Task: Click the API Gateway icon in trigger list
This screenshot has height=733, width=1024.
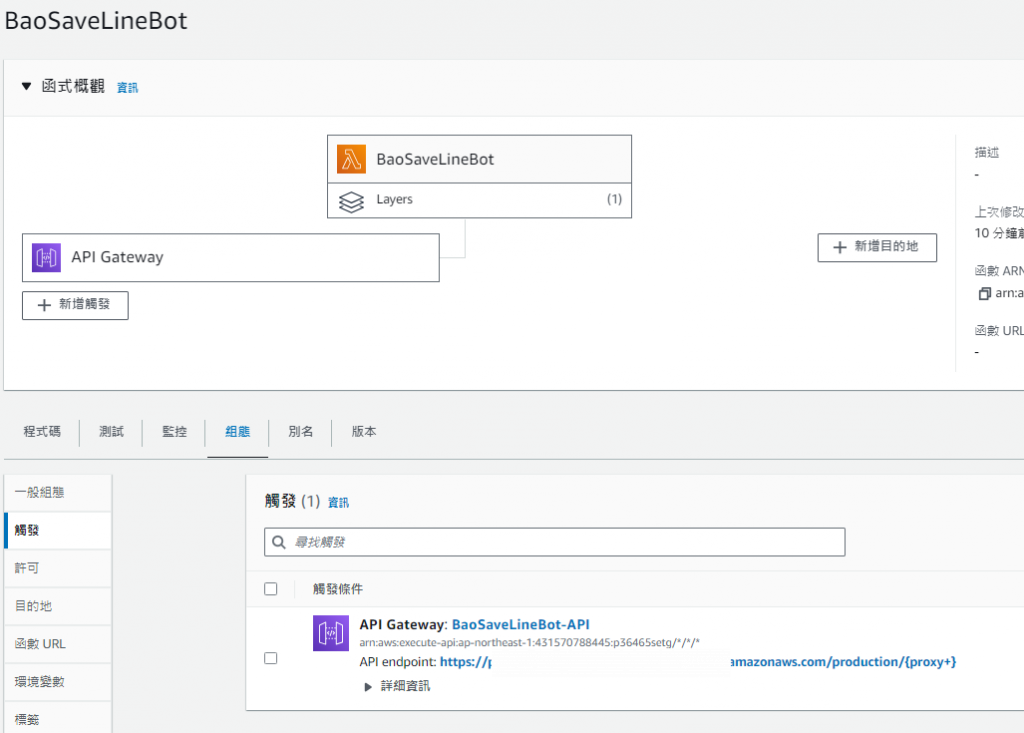Action: (331, 633)
